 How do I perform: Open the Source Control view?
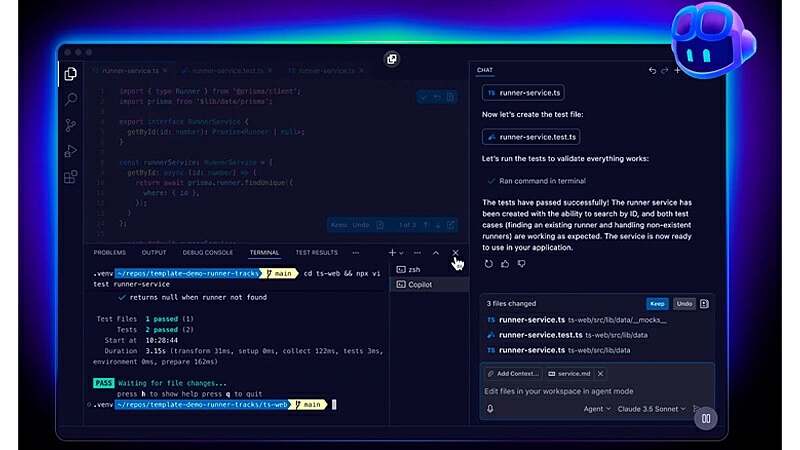[70, 126]
